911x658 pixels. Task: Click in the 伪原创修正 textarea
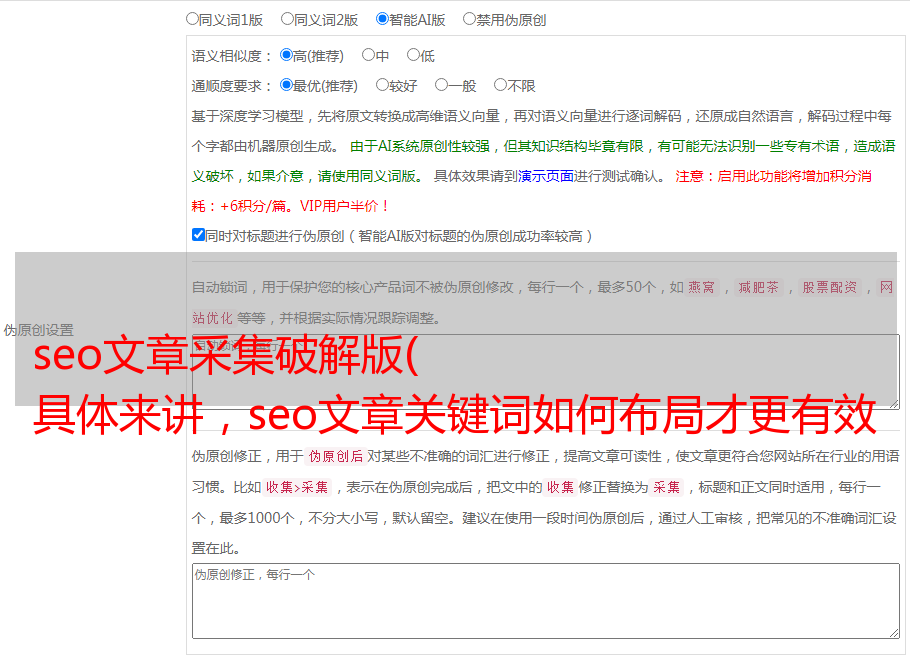tap(546, 601)
